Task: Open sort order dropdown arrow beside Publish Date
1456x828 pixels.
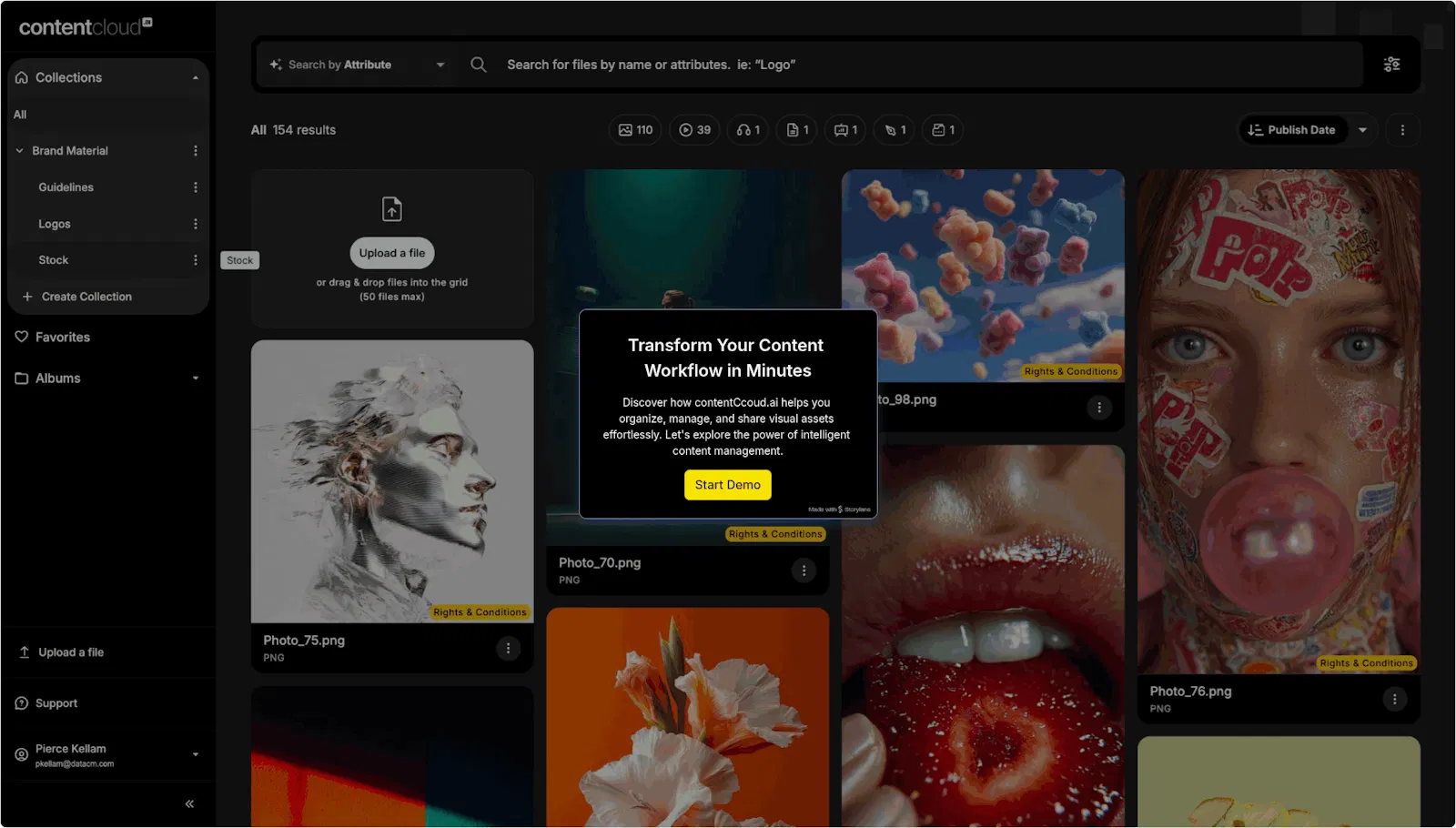Action: [1362, 130]
